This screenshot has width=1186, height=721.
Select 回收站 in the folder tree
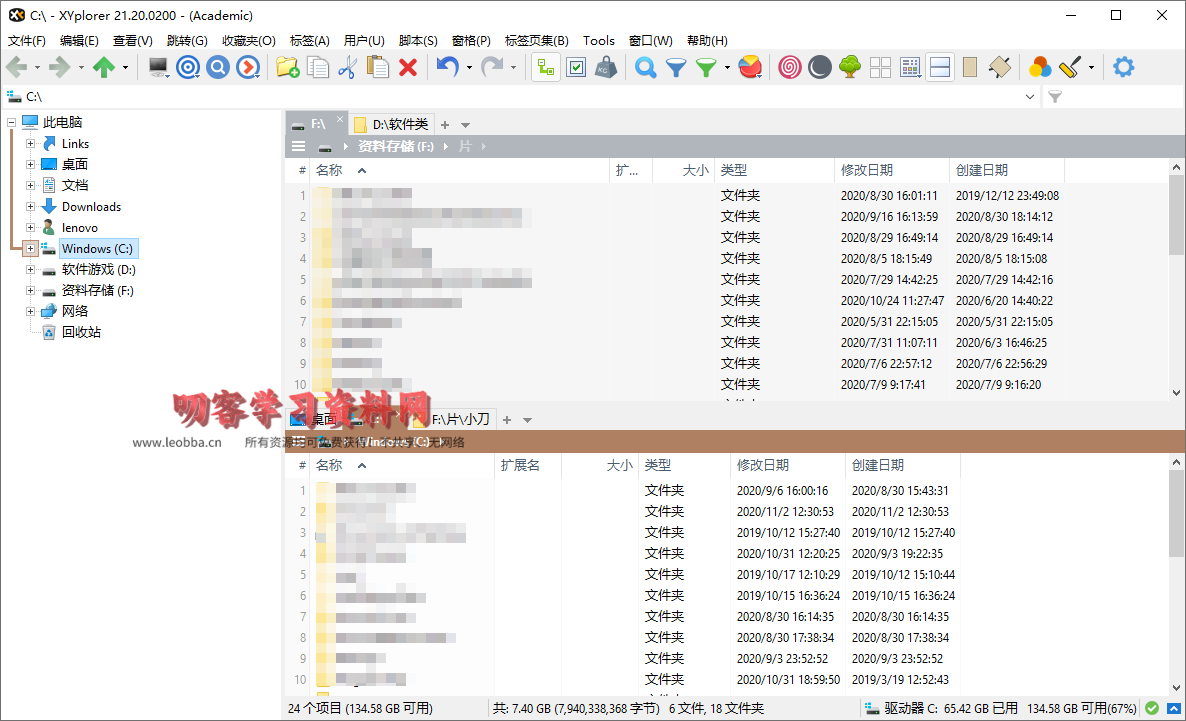[81, 332]
